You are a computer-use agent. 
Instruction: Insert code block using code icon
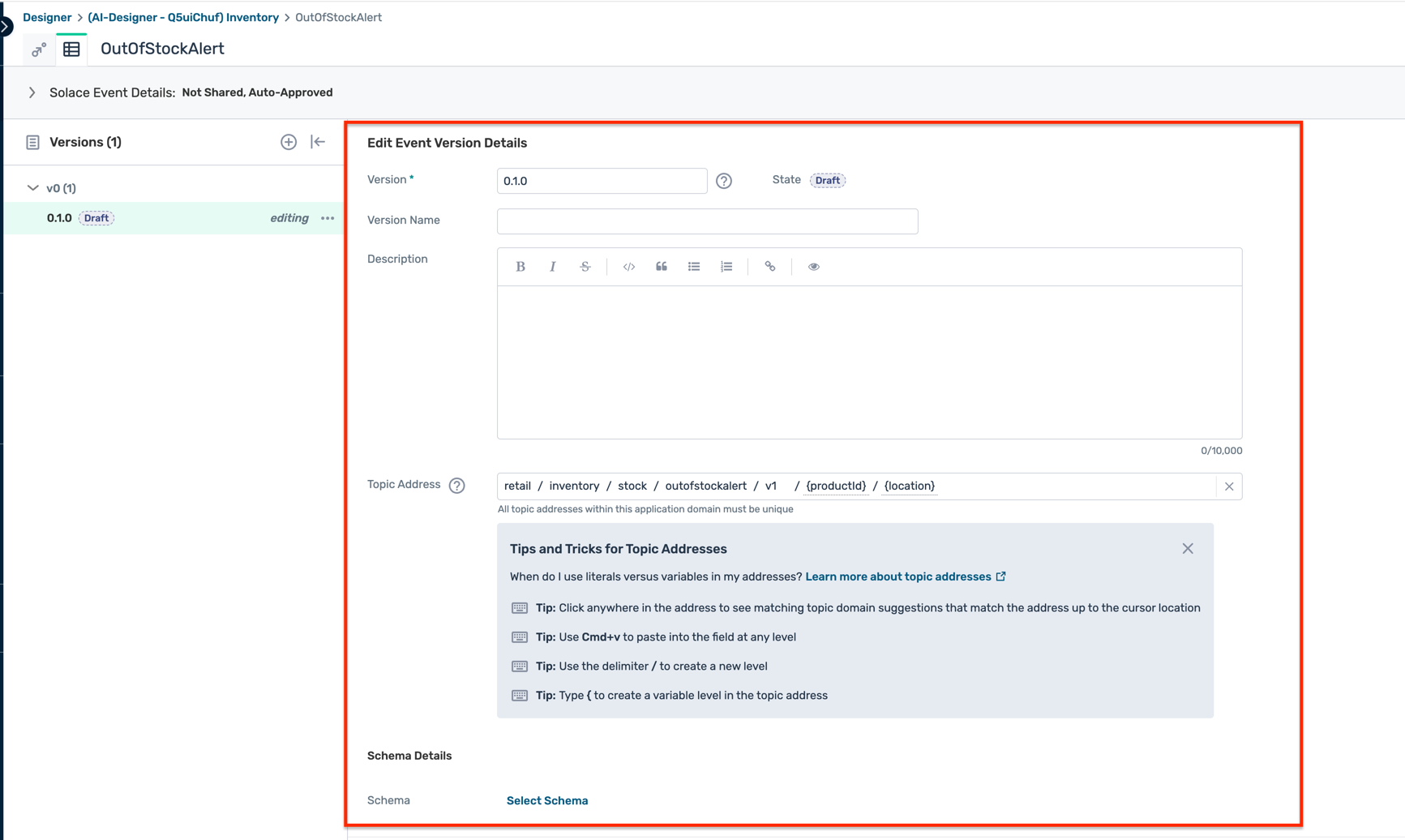click(x=629, y=267)
